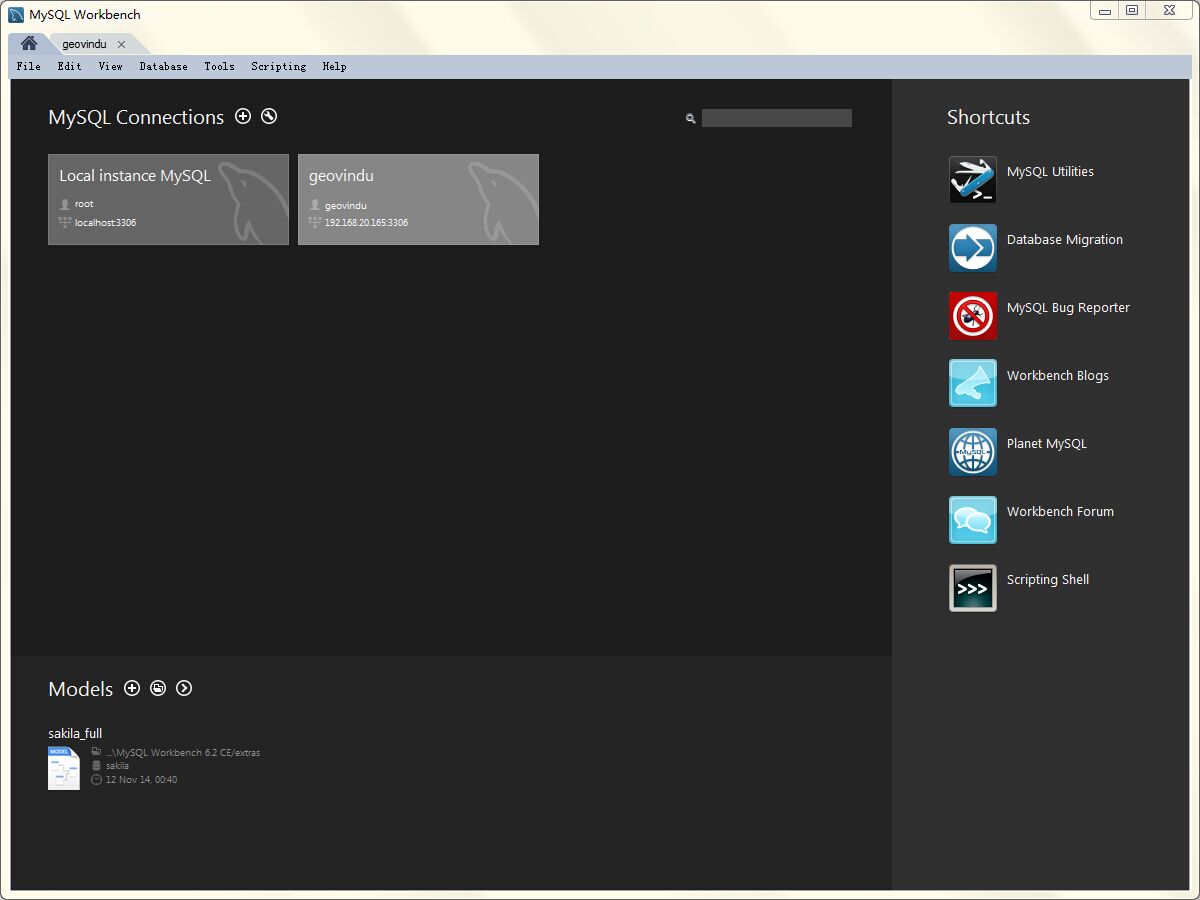Screen dimensions: 1200x900
Task: Launch the MySQL Utilities icon
Action: (x=973, y=180)
